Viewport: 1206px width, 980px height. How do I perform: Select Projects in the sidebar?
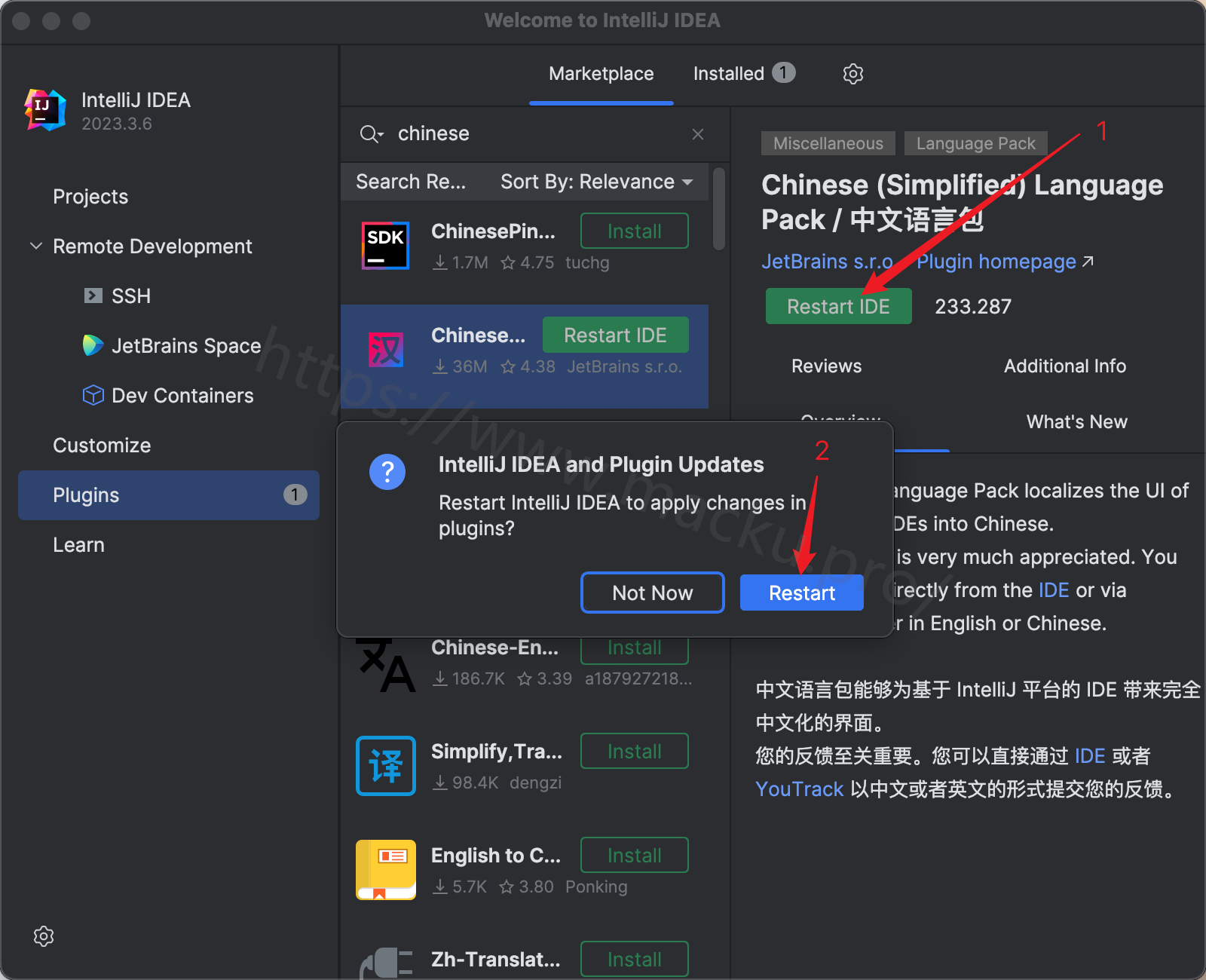click(90, 196)
